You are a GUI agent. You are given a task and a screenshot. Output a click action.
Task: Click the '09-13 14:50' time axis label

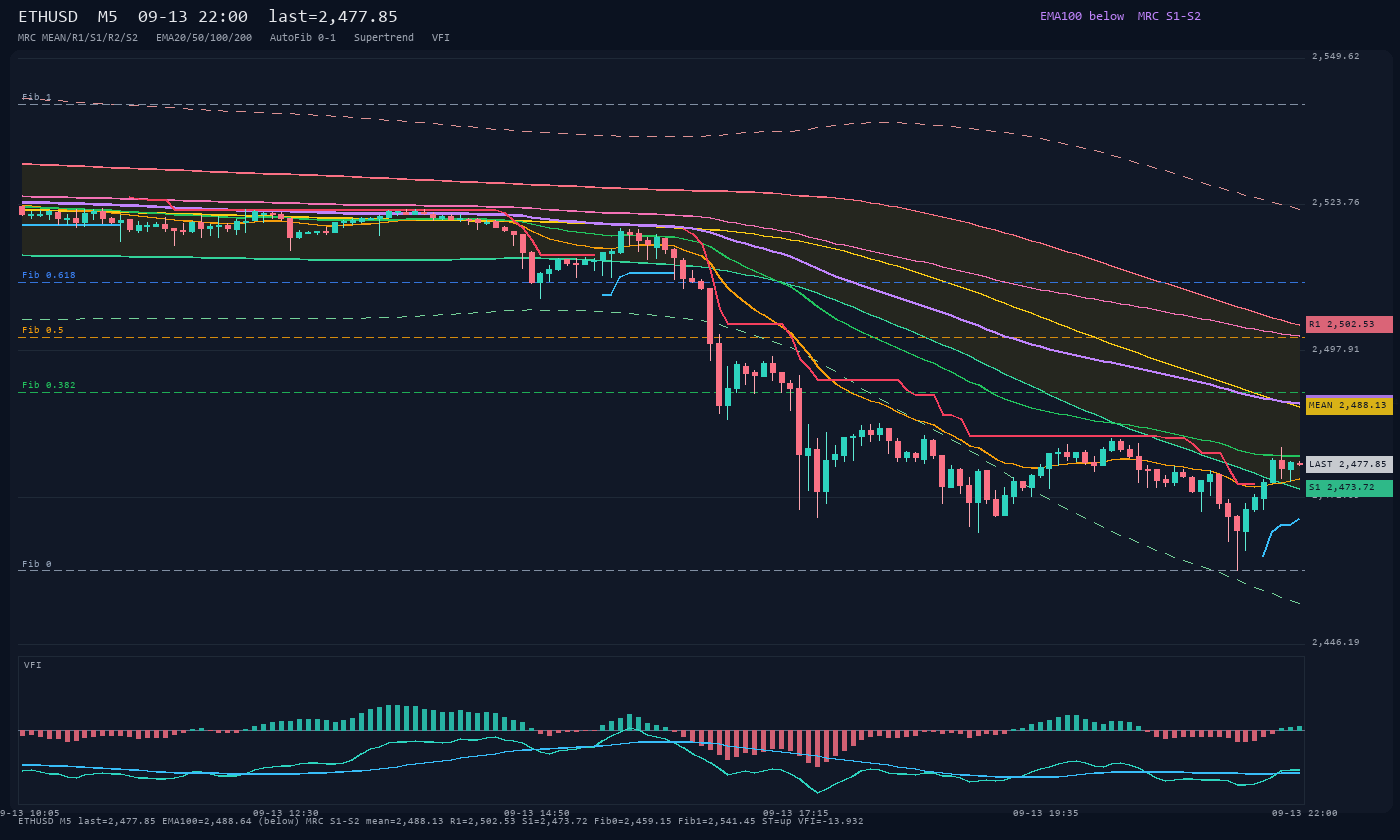click(x=537, y=813)
